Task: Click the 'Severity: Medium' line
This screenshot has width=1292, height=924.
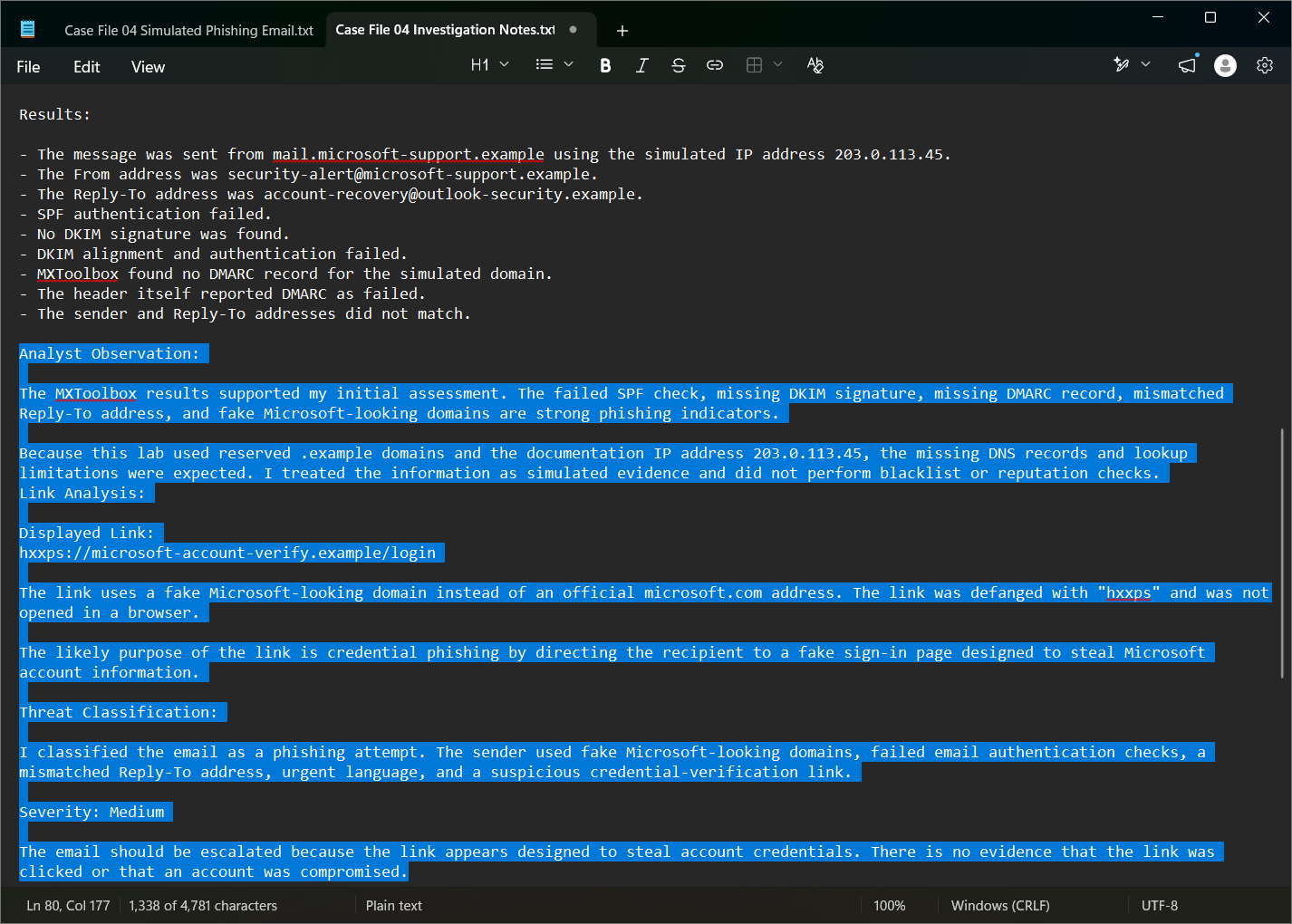Action: (92, 813)
